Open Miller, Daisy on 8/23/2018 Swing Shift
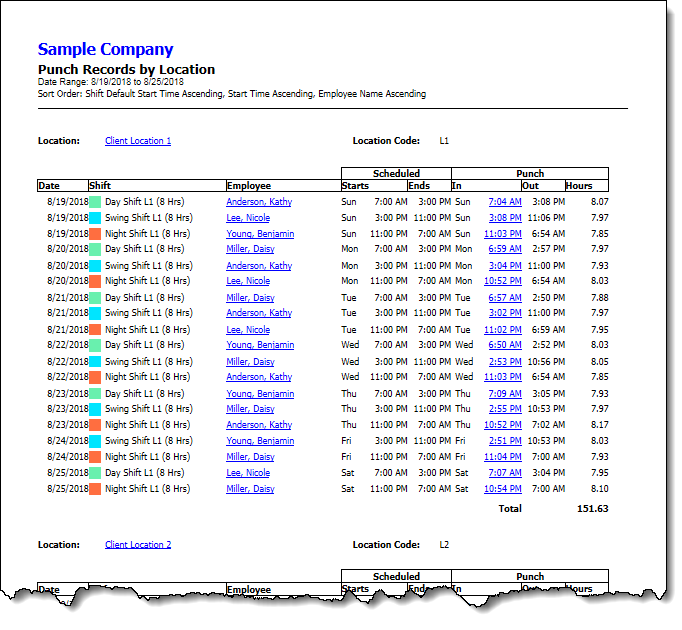 pos(250,409)
